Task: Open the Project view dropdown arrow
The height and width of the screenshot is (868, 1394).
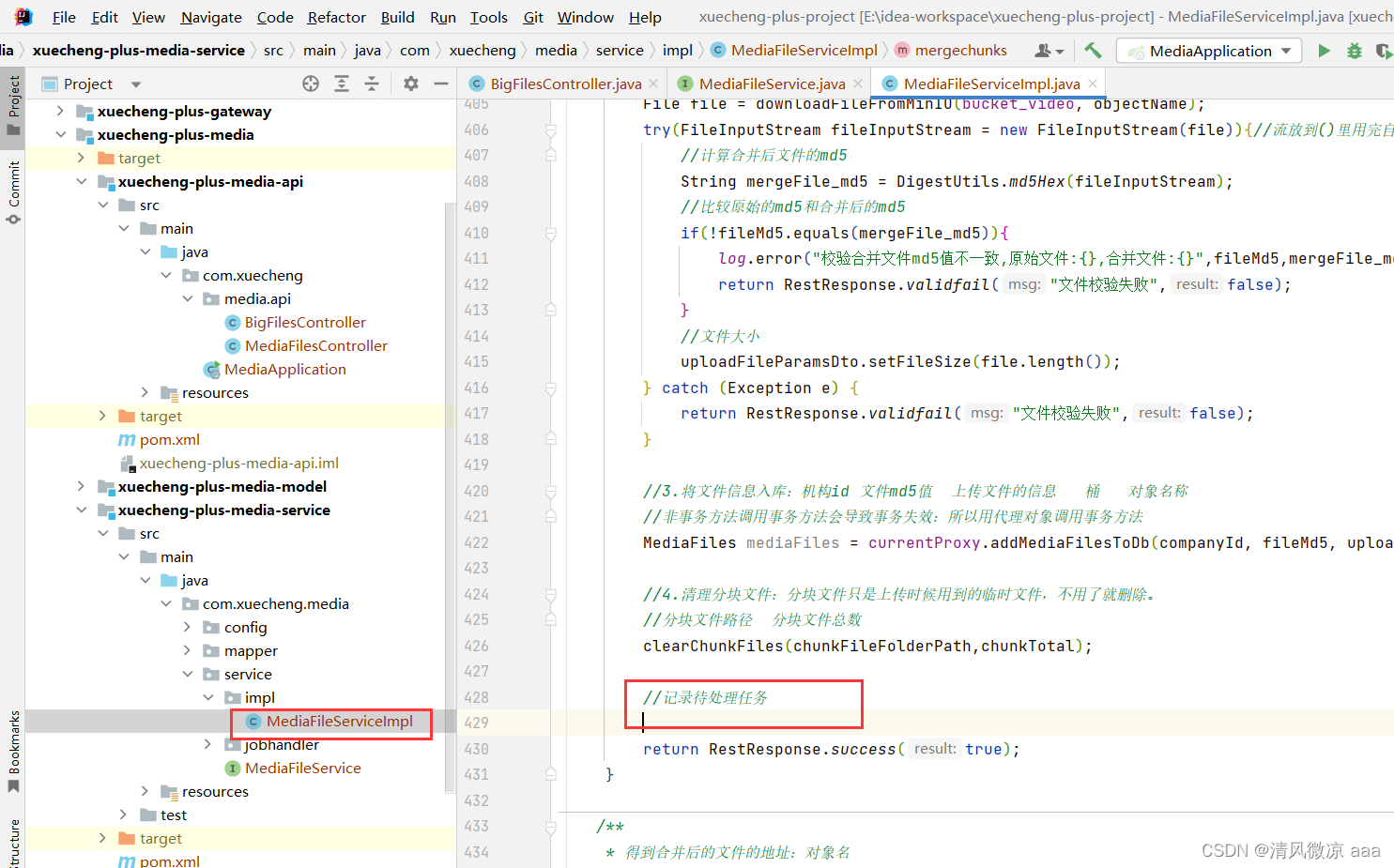Action: 136,84
